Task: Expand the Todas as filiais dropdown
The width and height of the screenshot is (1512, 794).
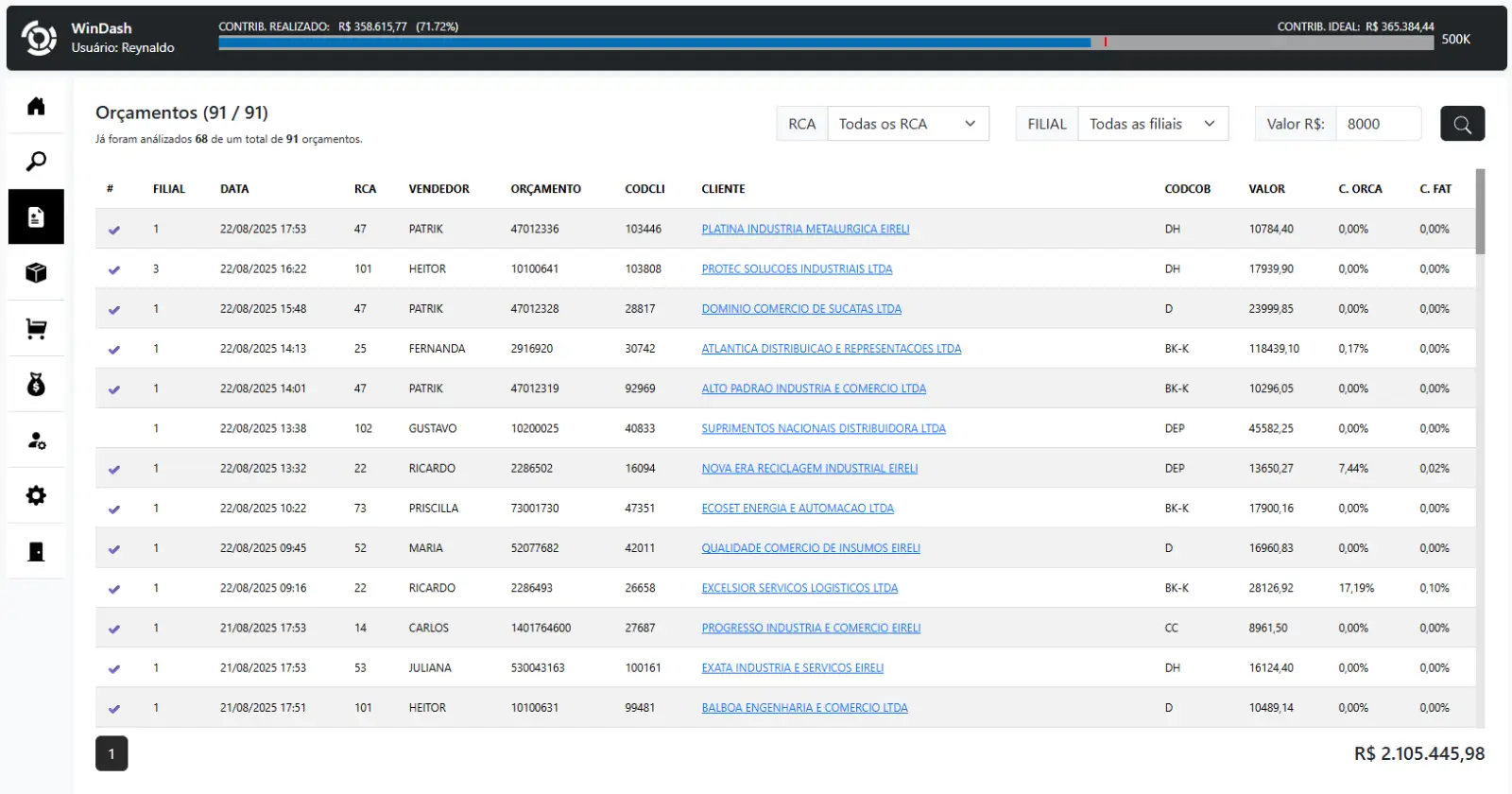Action: tap(1152, 124)
